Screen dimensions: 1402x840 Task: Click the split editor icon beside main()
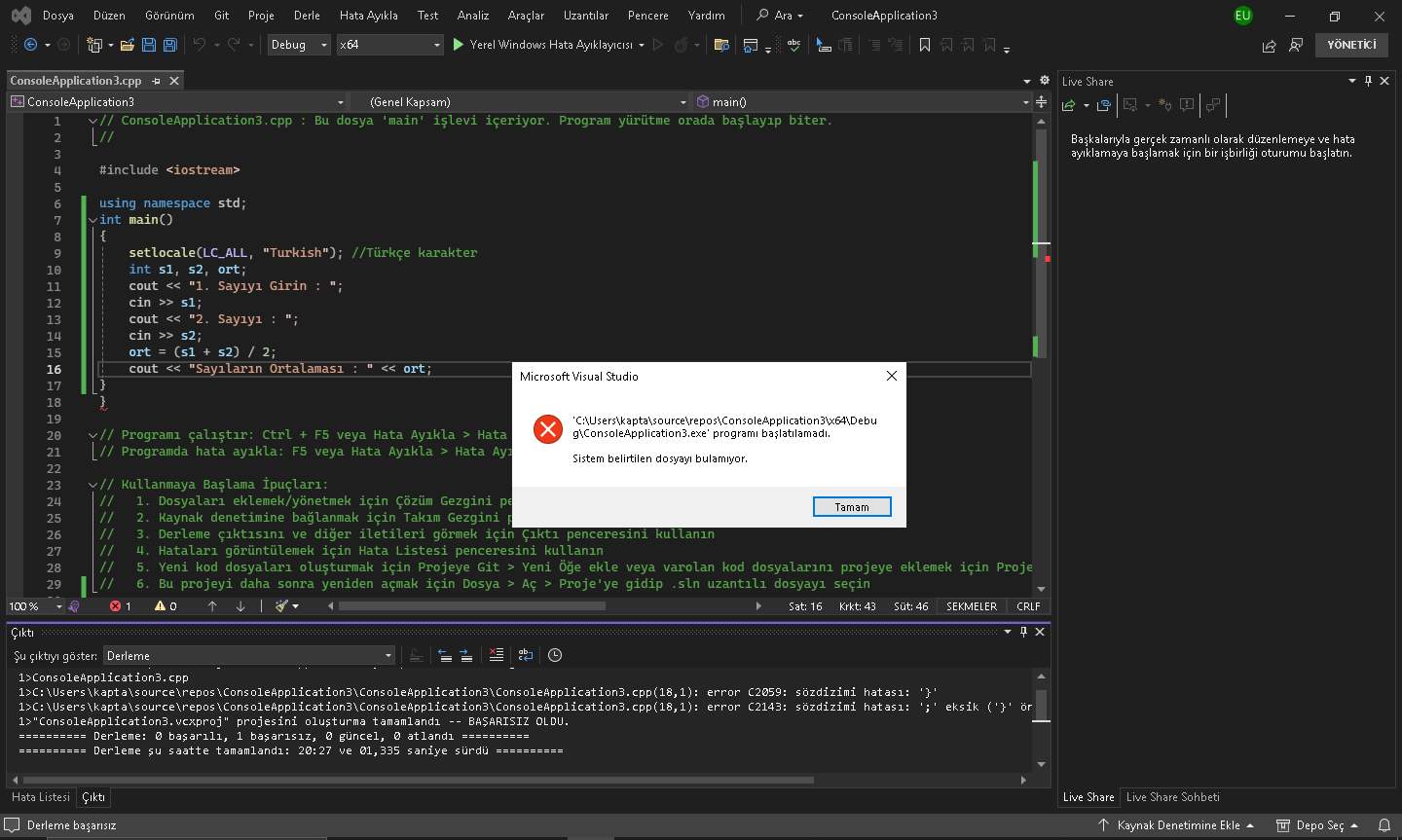1041,101
